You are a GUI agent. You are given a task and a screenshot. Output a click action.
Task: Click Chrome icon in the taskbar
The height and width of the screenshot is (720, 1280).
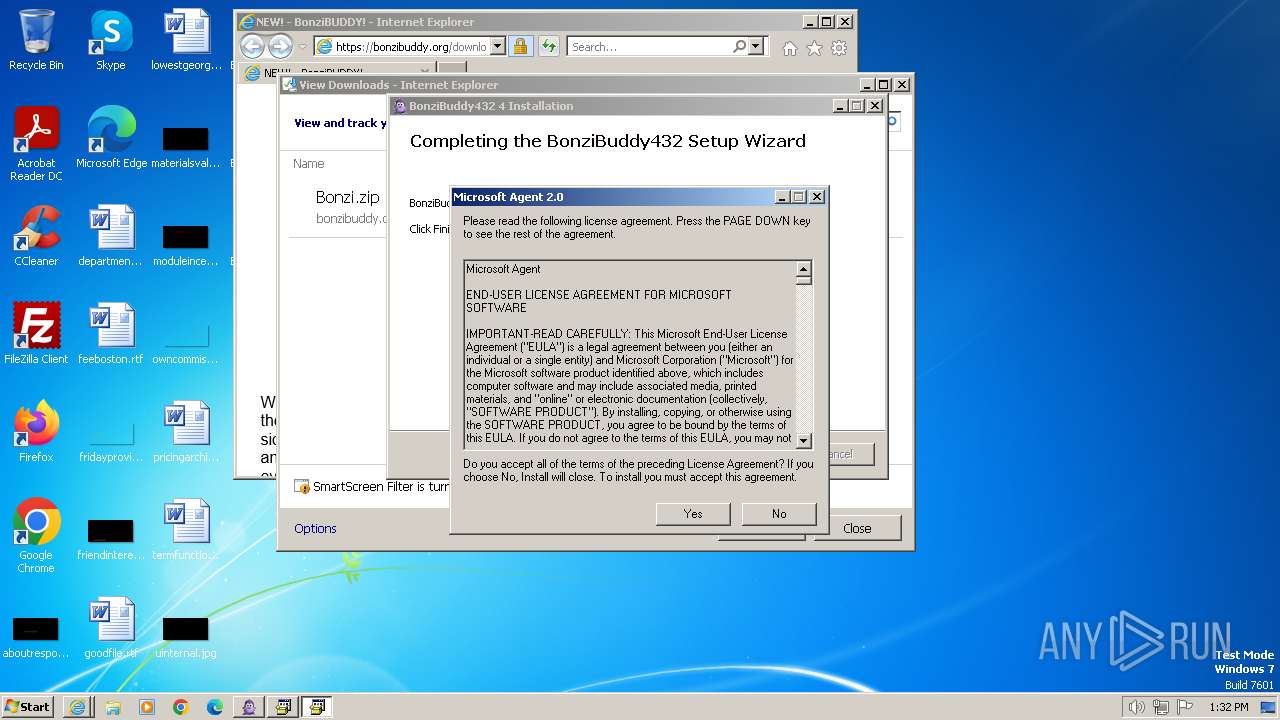pos(180,707)
